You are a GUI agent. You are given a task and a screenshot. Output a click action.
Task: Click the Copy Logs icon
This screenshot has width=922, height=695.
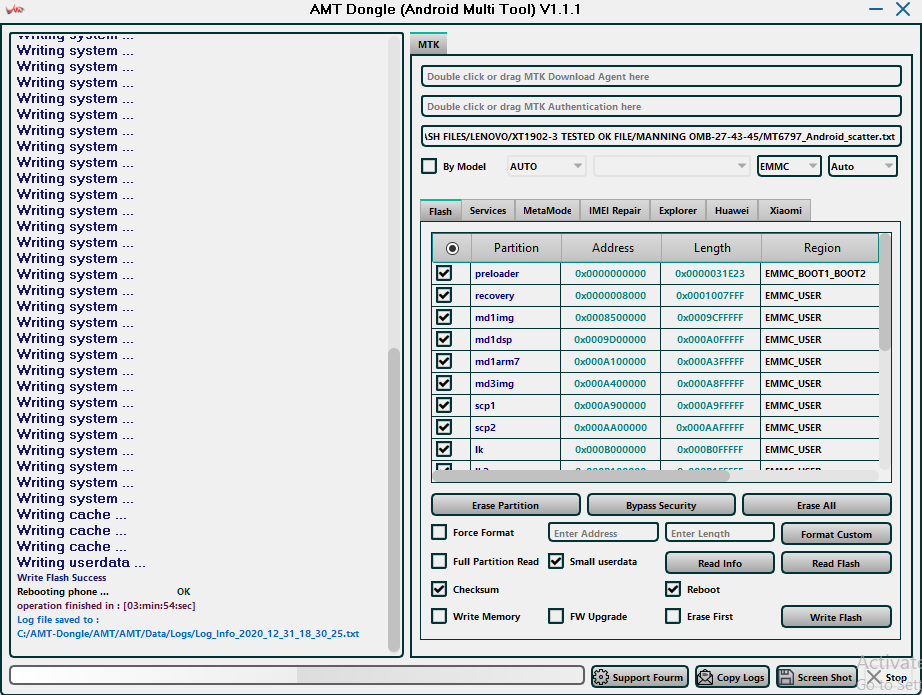tap(704, 677)
